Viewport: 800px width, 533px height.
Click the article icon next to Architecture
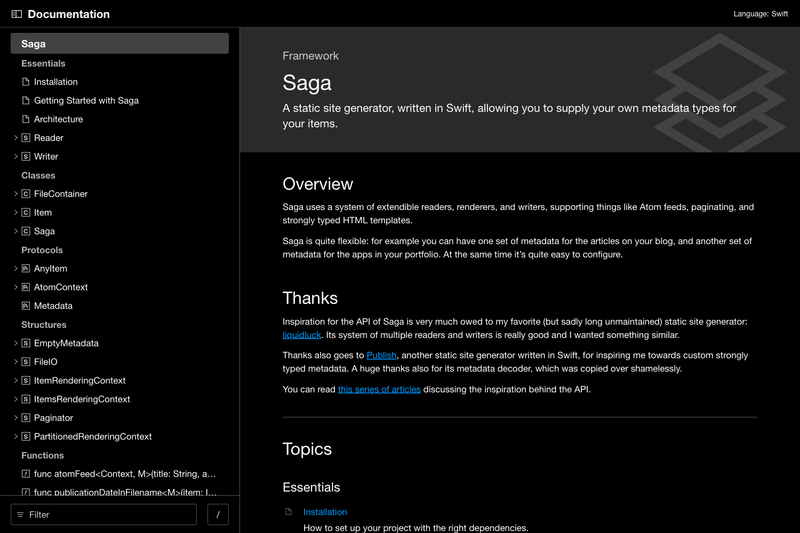tap(26, 119)
